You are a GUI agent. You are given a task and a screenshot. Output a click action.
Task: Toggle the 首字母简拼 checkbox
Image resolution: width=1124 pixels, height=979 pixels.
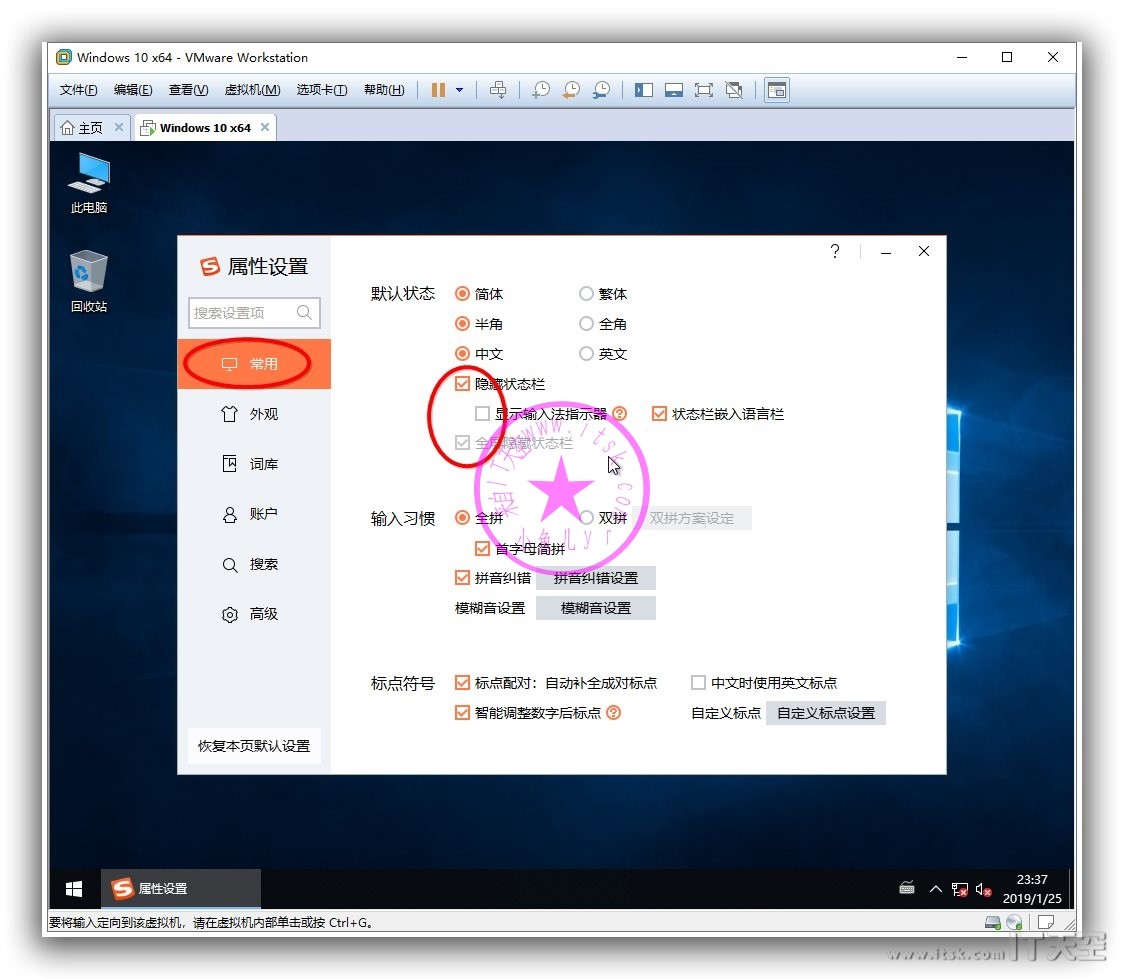coord(482,549)
